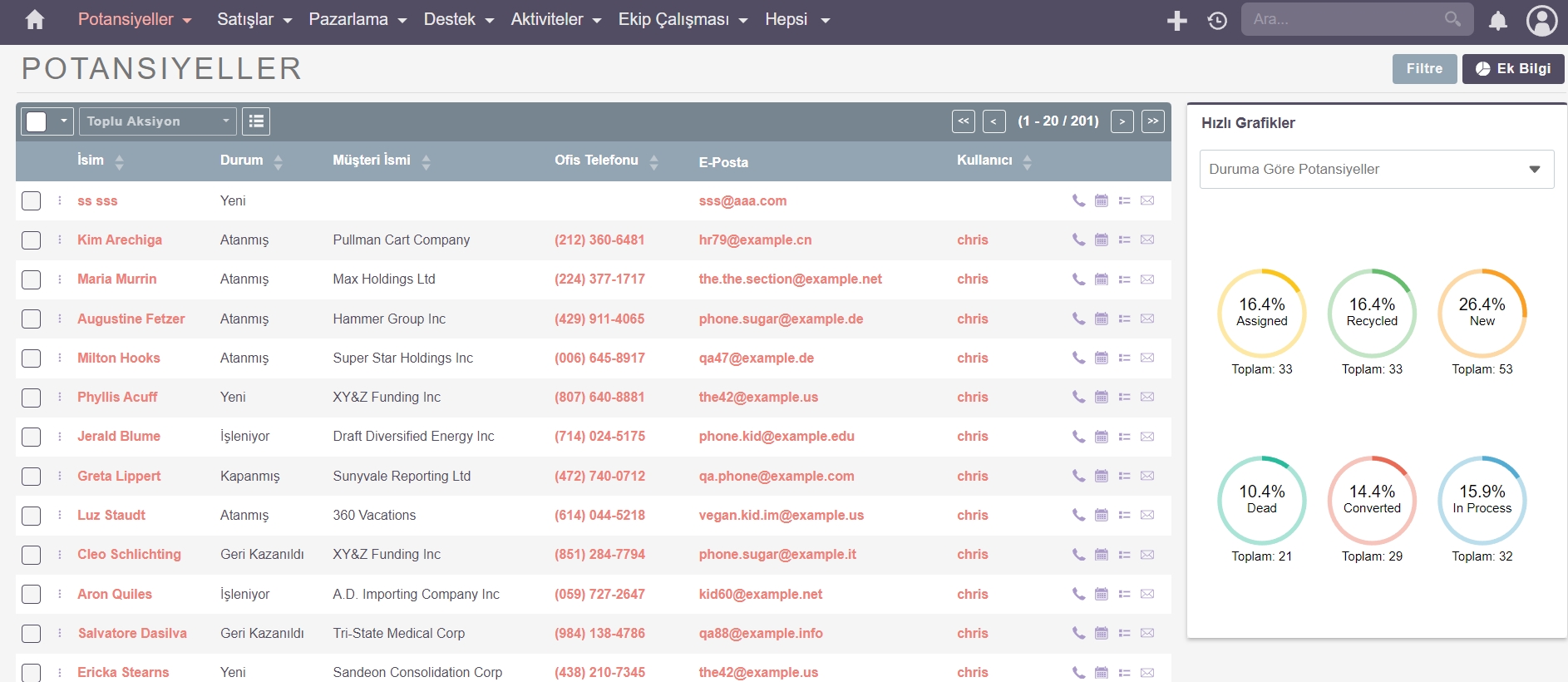The width and height of the screenshot is (1568, 682).
Task: Open row actions menu for Kim Arechiga
Action: coord(60,240)
